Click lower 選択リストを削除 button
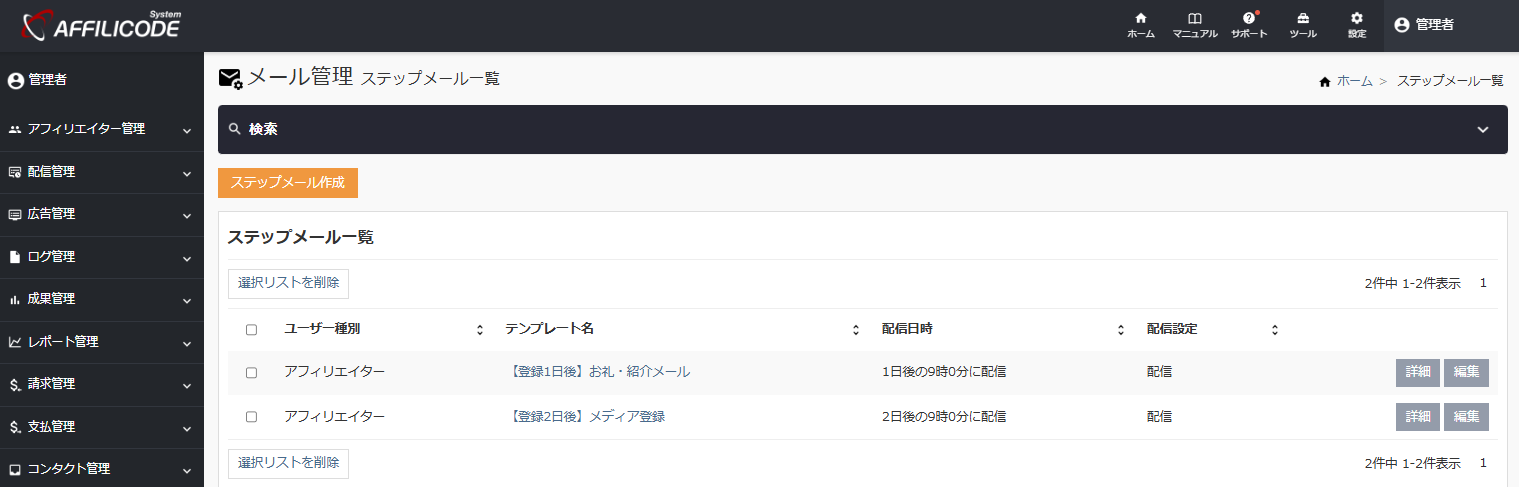The image size is (1519, 487). 288,464
